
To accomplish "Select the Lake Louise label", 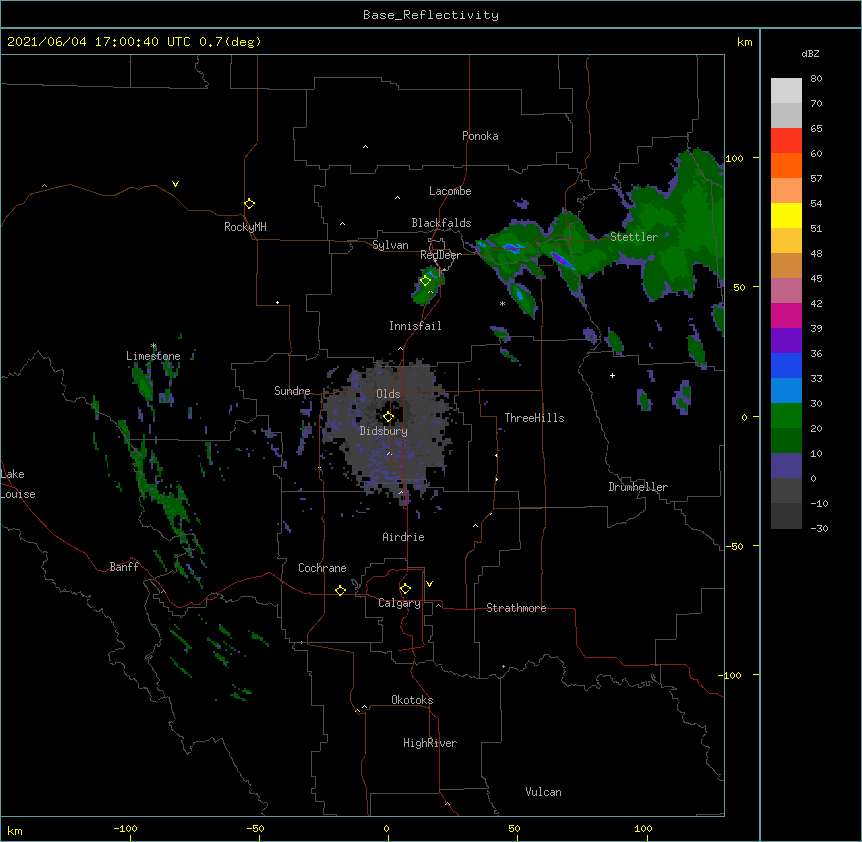I will [18, 484].
